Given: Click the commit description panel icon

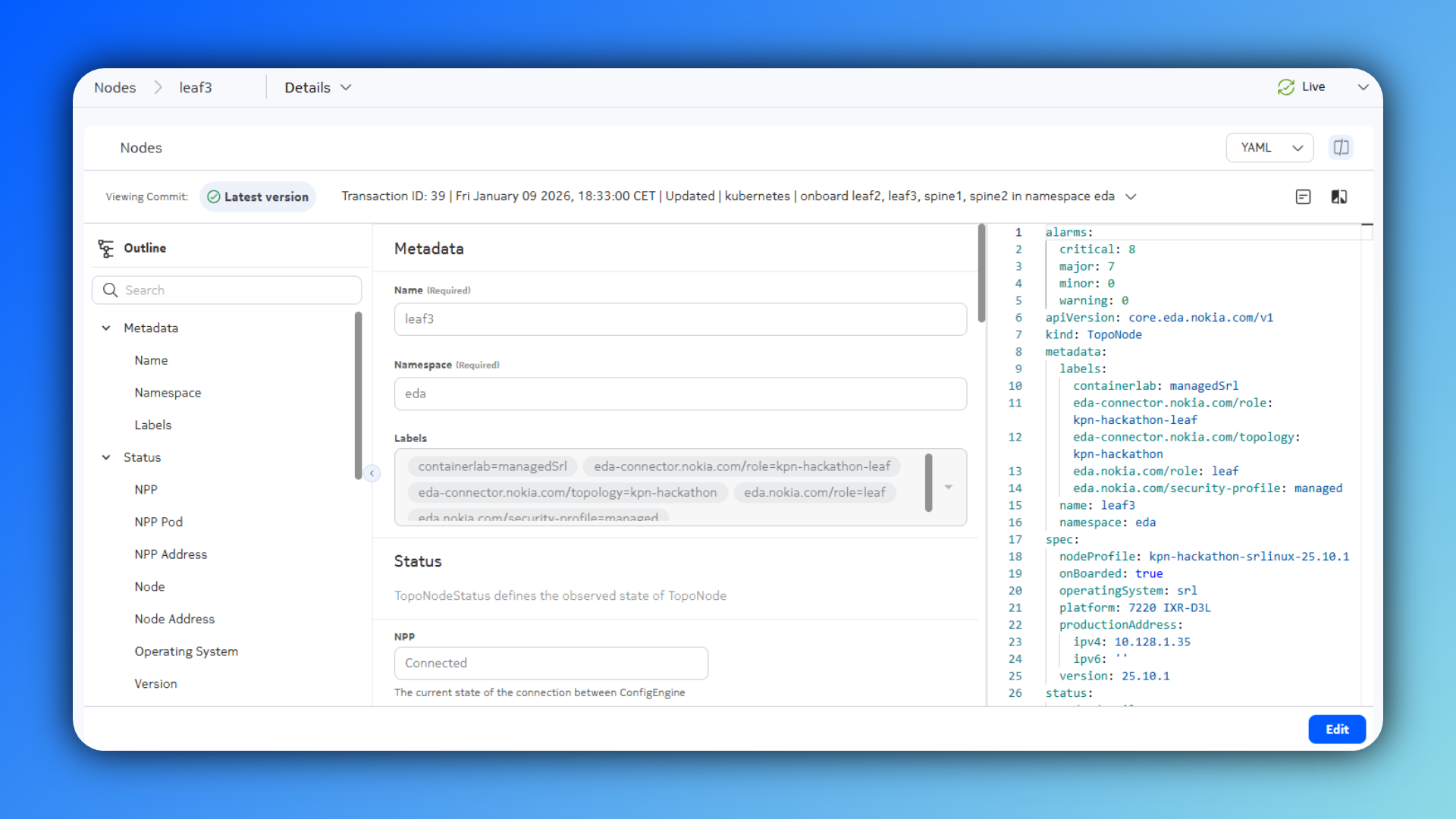Looking at the screenshot, I should [1303, 196].
